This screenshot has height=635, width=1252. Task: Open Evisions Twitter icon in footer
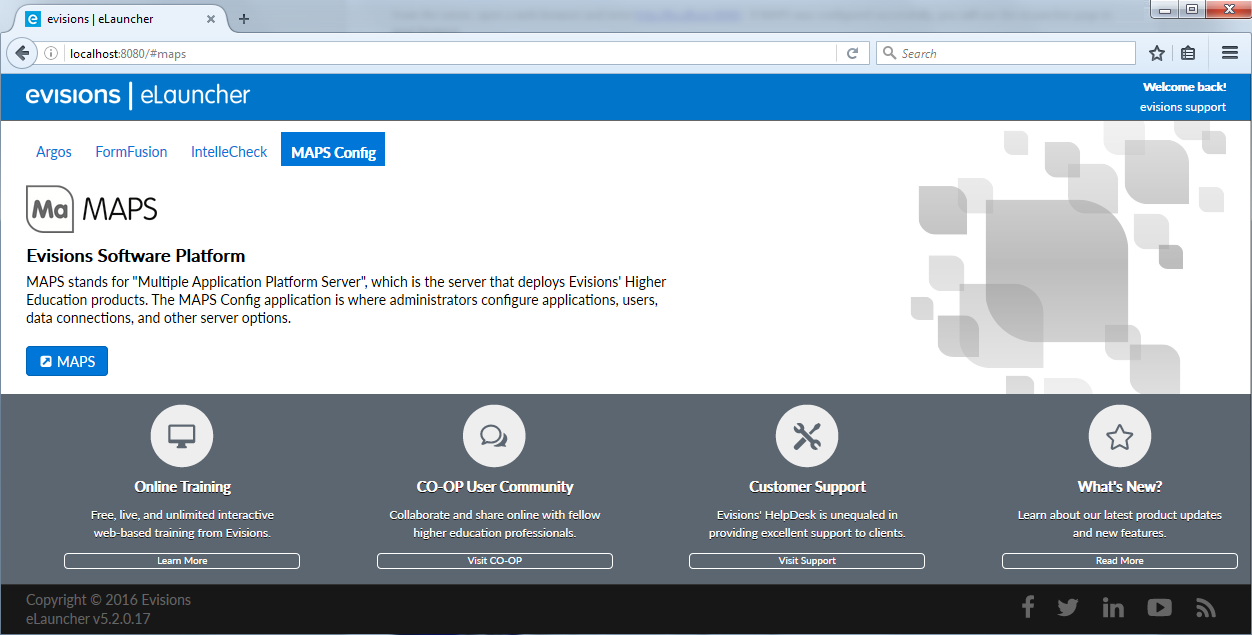pos(1068,607)
